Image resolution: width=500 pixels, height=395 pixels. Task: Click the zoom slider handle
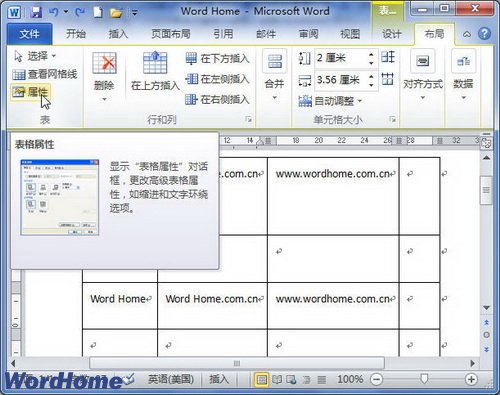424,379
